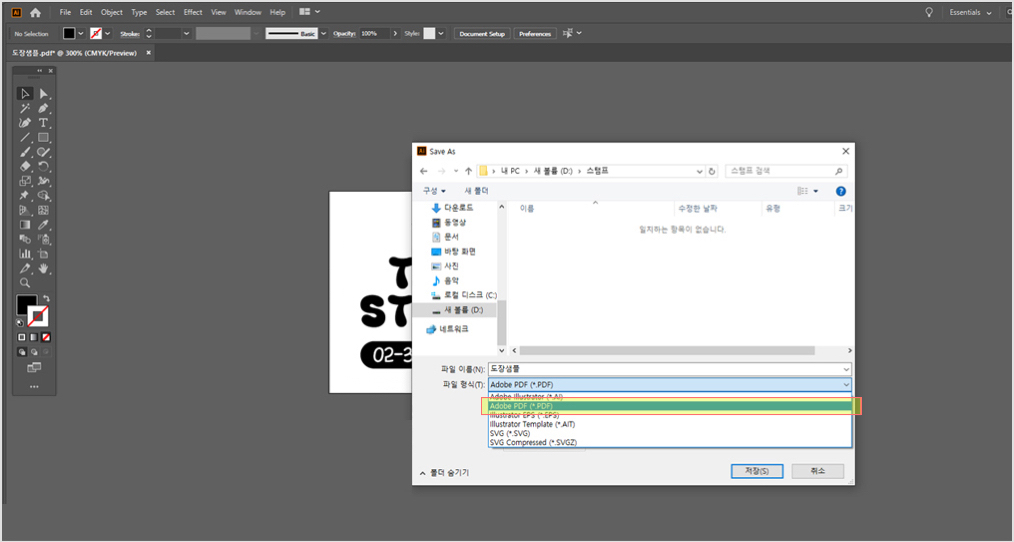Switch to Gradient fill mode

click(x=34, y=337)
